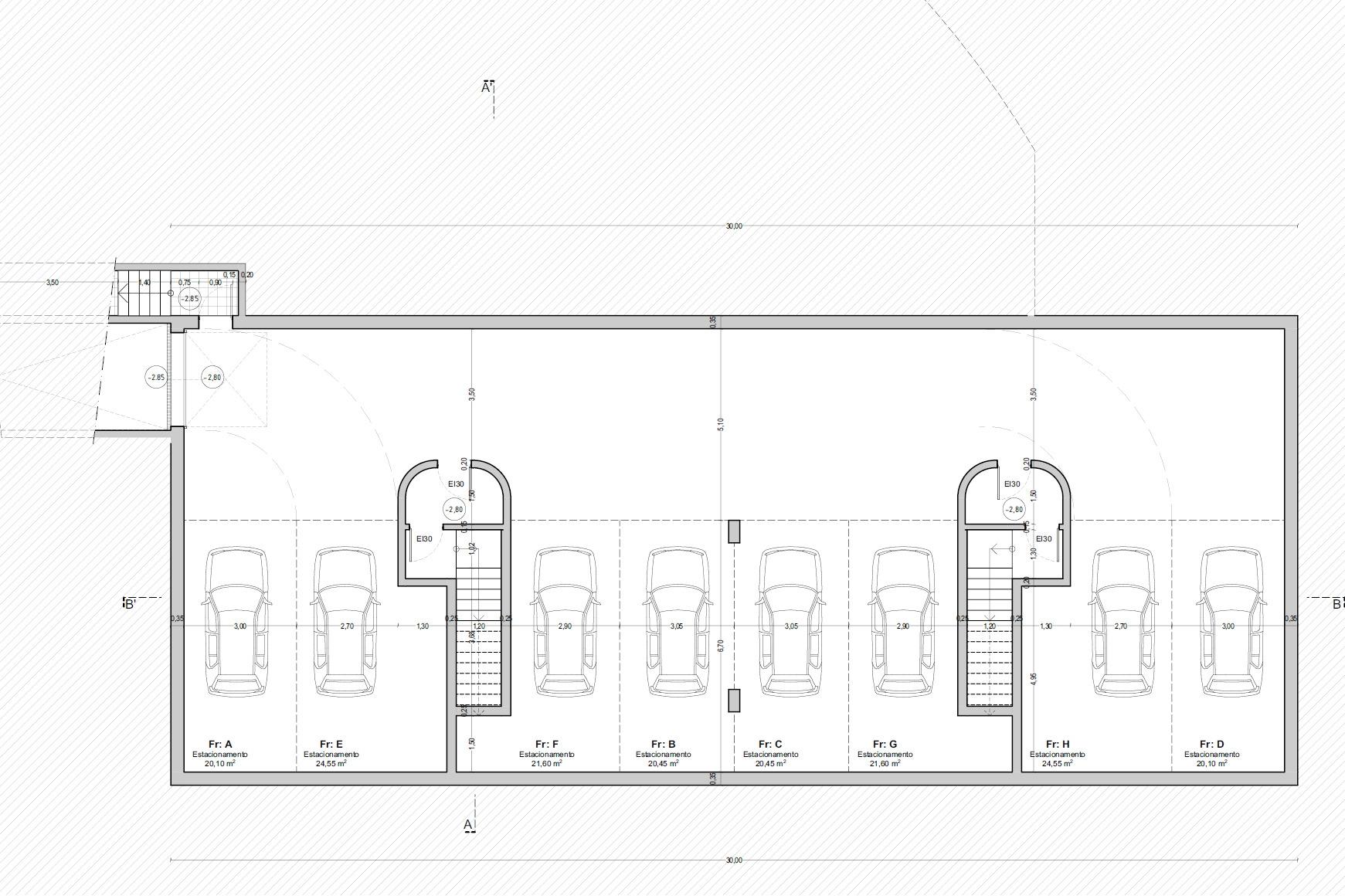Screen dimensions: 1345x896
Task: Select the 24,55 m² area text under Fr: H
Action: [x=1058, y=763]
